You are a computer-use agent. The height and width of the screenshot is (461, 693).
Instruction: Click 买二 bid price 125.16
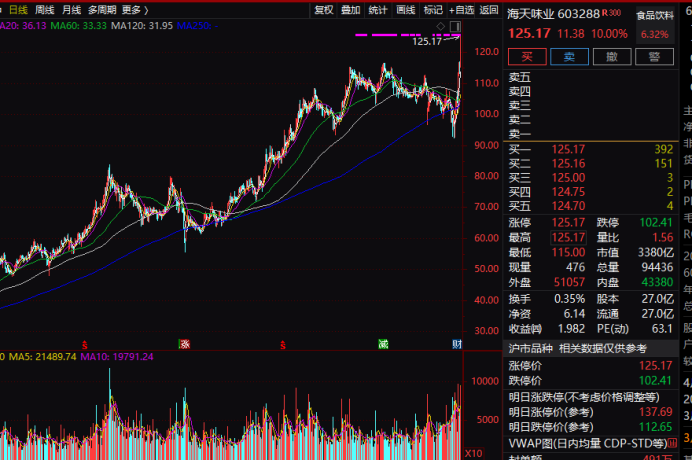568,164
